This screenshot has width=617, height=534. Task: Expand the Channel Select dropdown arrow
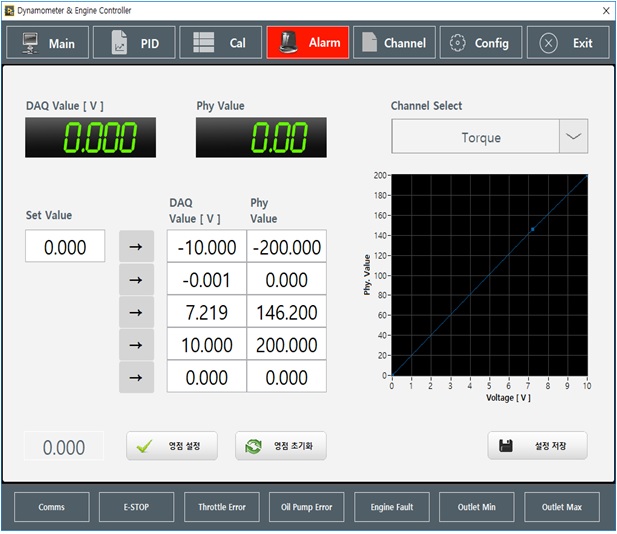coord(573,137)
